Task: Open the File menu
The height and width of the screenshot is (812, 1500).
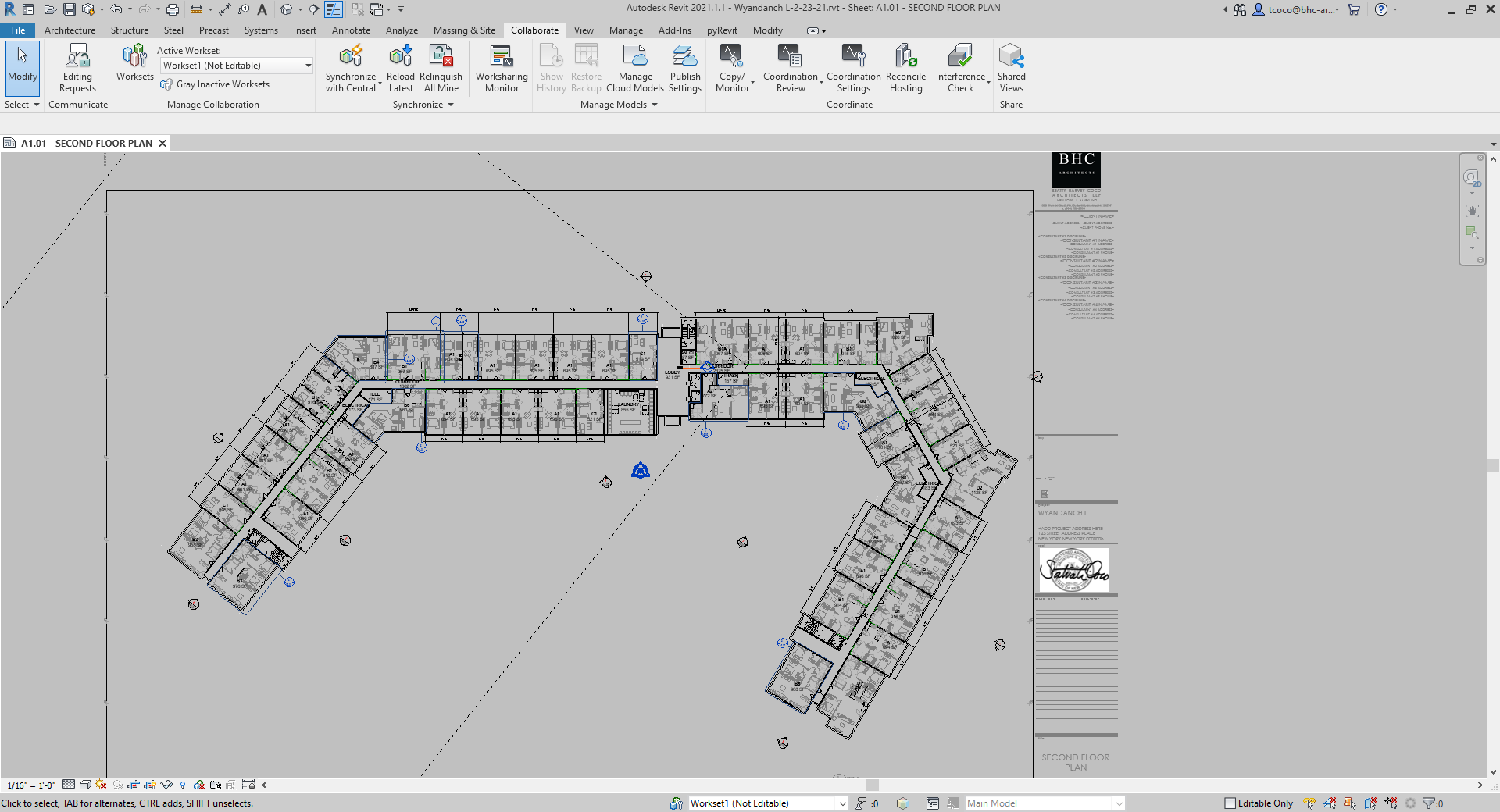Action: [x=18, y=30]
